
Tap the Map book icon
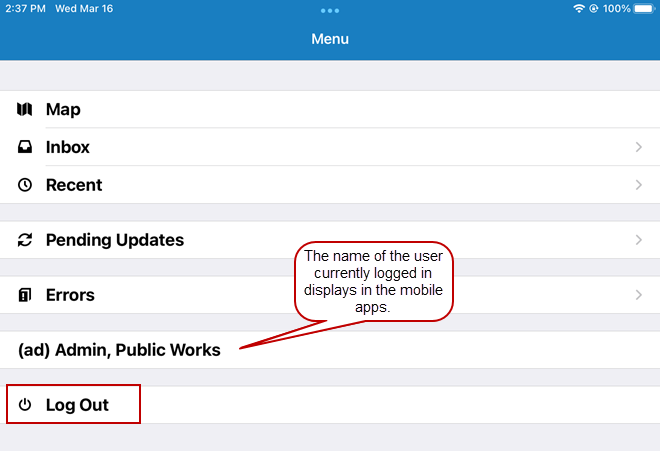point(25,109)
